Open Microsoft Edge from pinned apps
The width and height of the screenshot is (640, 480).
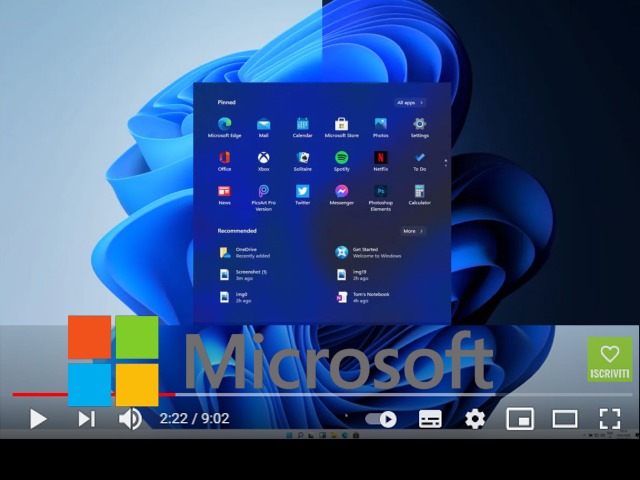[224, 127]
